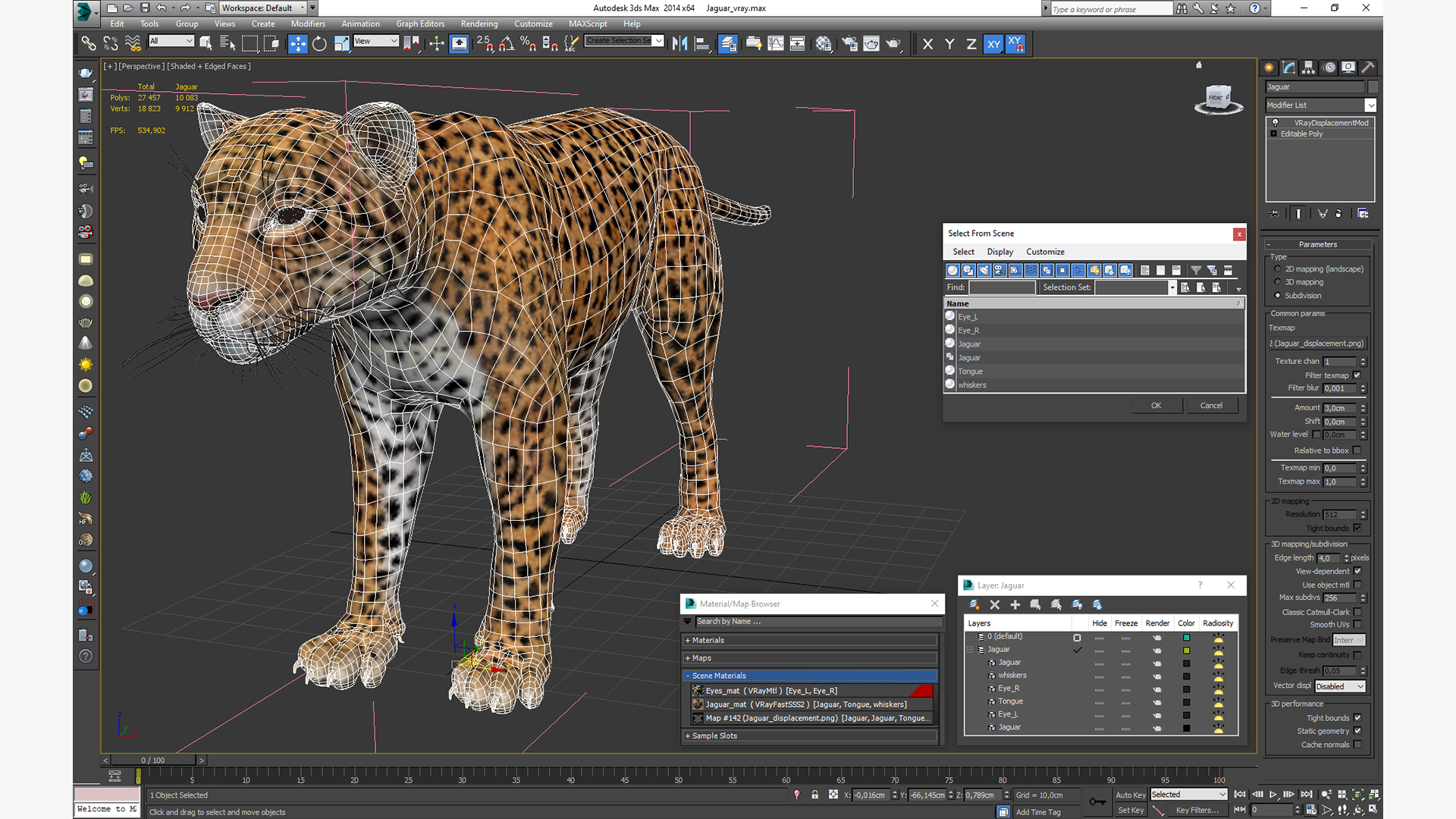The image size is (1456, 819).
Task: Click Go to End playback button
Action: click(x=1306, y=794)
